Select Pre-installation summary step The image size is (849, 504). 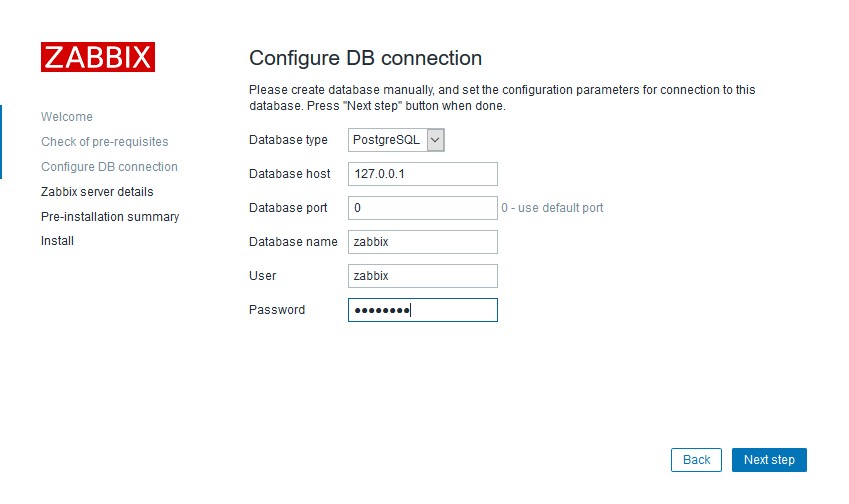tap(110, 217)
